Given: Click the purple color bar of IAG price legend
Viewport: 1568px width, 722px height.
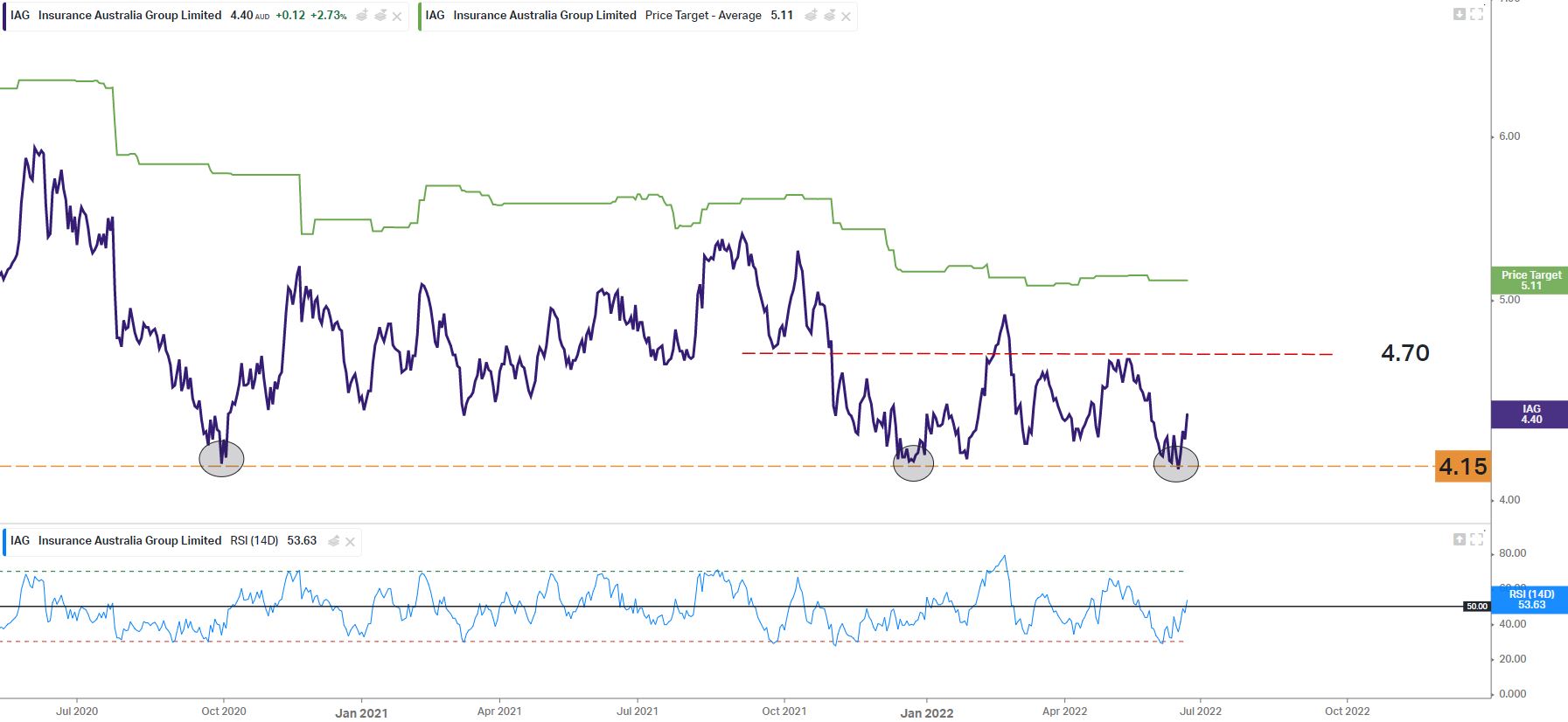Looking at the screenshot, I should (x=5, y=17).
